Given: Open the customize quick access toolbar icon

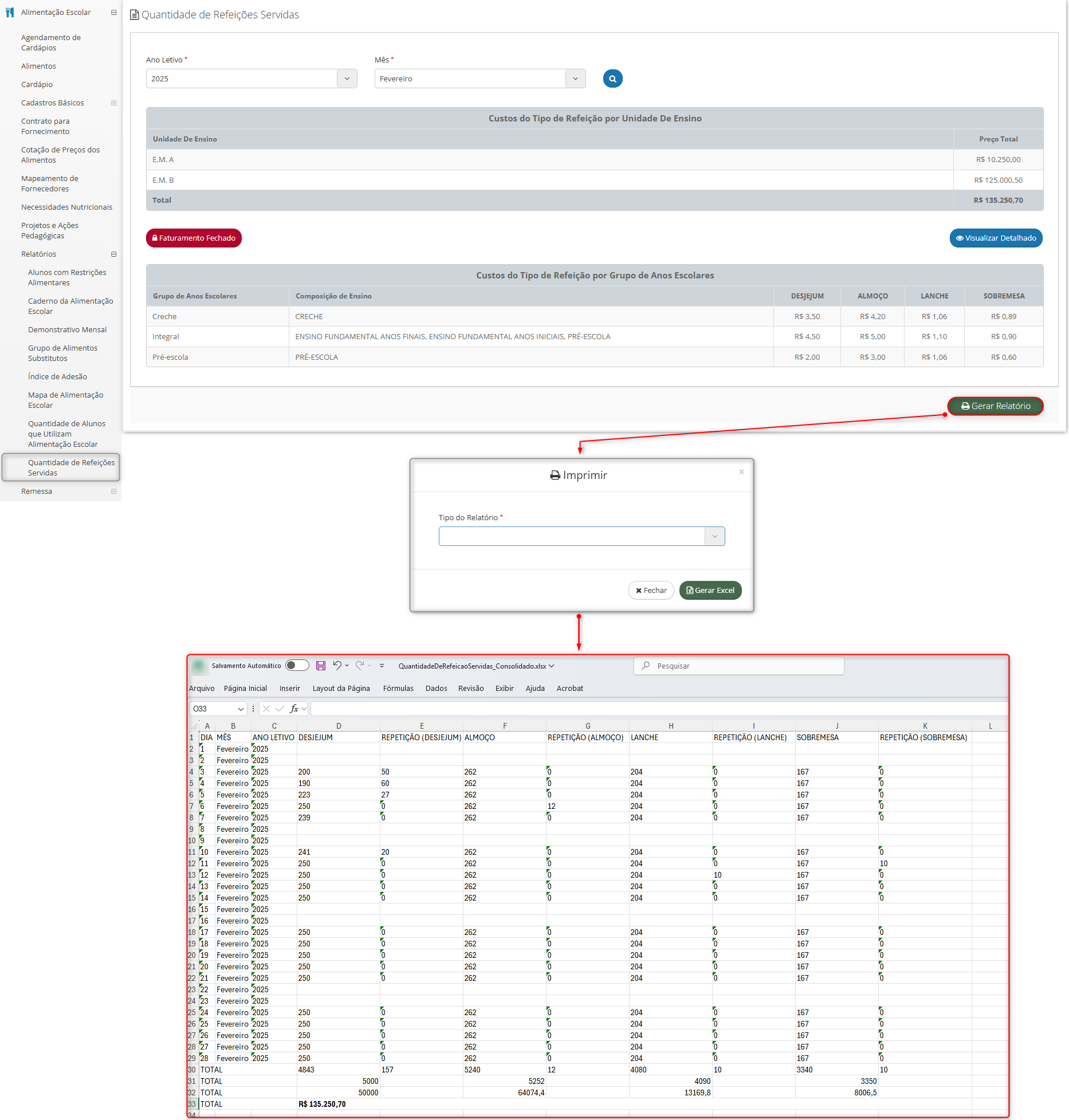Looking at the screenshot, I should tap(382, 666).
